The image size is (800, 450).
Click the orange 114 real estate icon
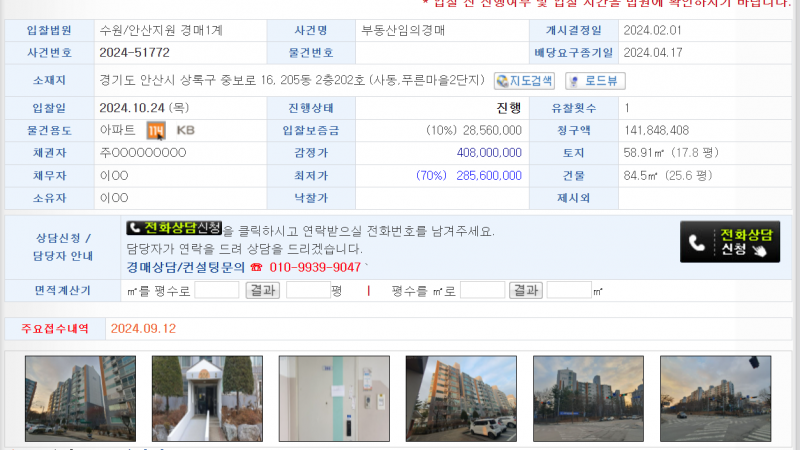pos(155,130)
